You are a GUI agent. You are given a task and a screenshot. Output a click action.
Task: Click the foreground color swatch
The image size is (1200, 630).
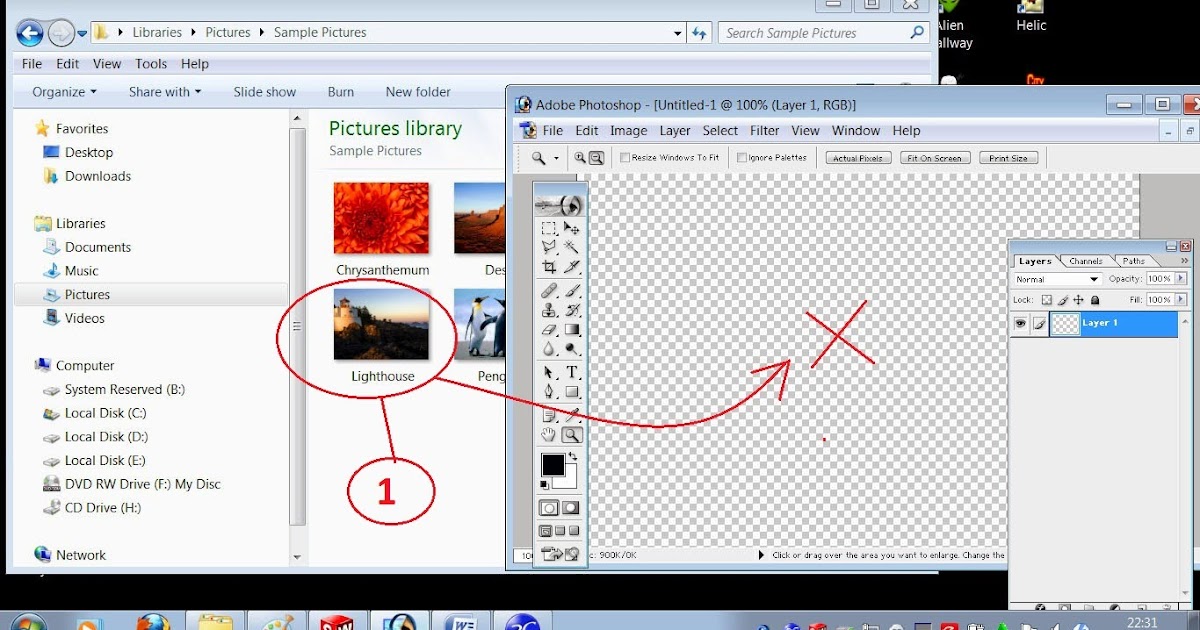(556, 465)
